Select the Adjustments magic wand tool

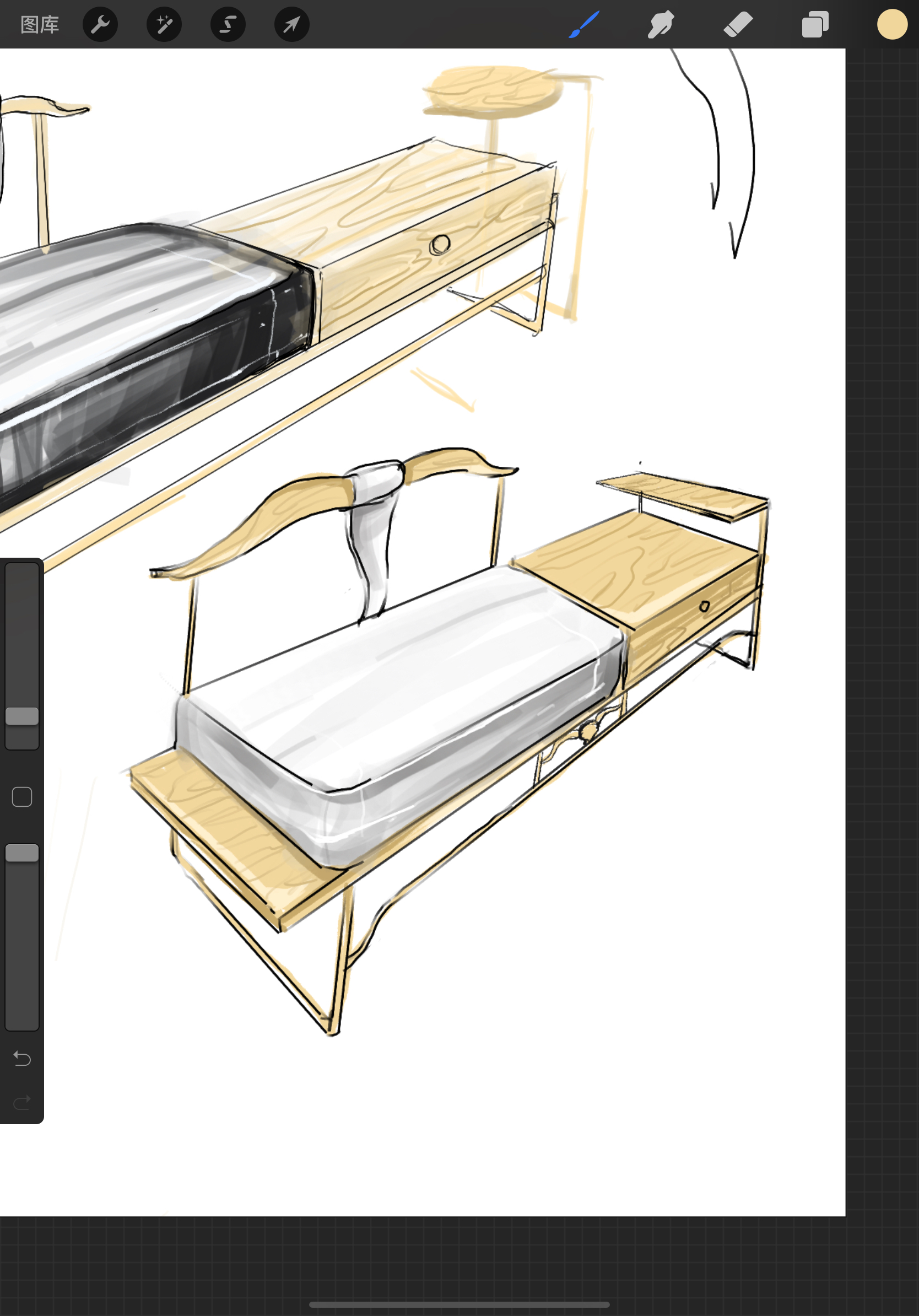pyautogui.click(x=164, y=24)
